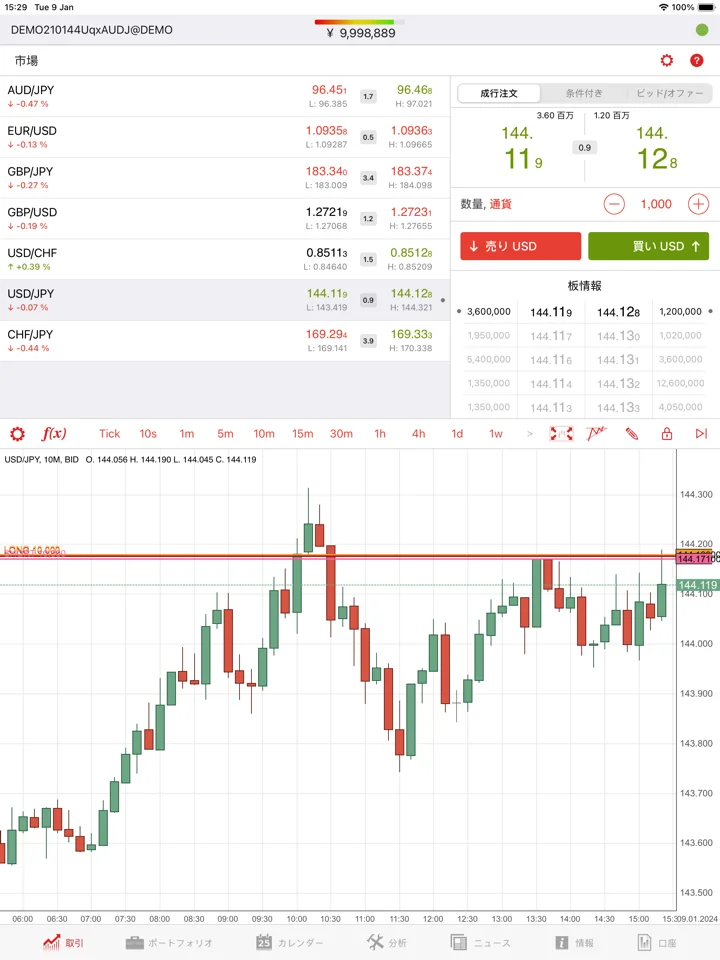The height and width of the screenshot is (960, 720).
Task: Select GBP/JPY market row
Action: point(225,178)
